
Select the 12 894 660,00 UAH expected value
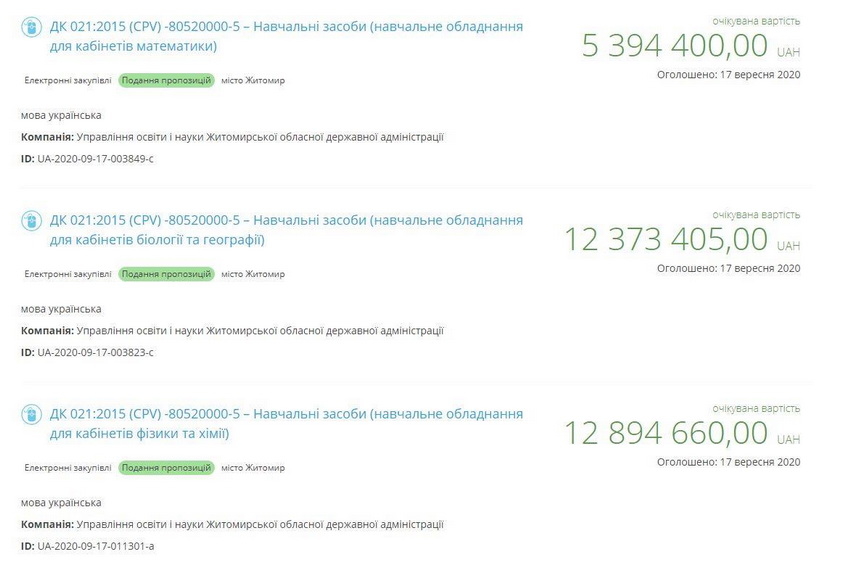[666, 434]
